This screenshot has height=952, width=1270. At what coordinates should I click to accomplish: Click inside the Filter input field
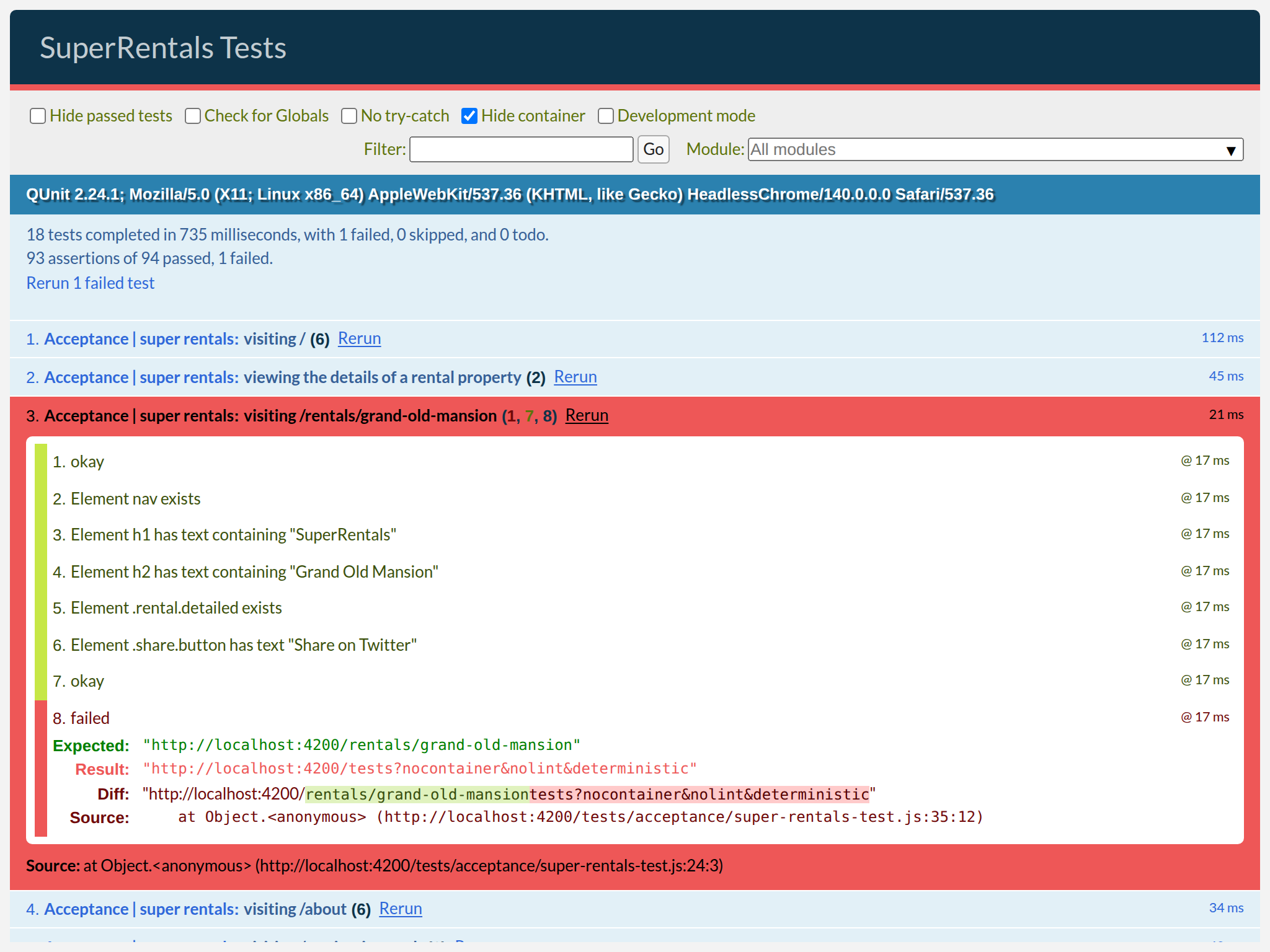521,149
